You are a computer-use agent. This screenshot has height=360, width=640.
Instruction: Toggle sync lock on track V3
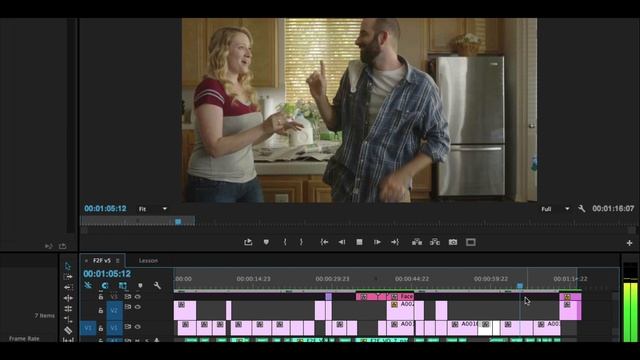tap(128, 297)
